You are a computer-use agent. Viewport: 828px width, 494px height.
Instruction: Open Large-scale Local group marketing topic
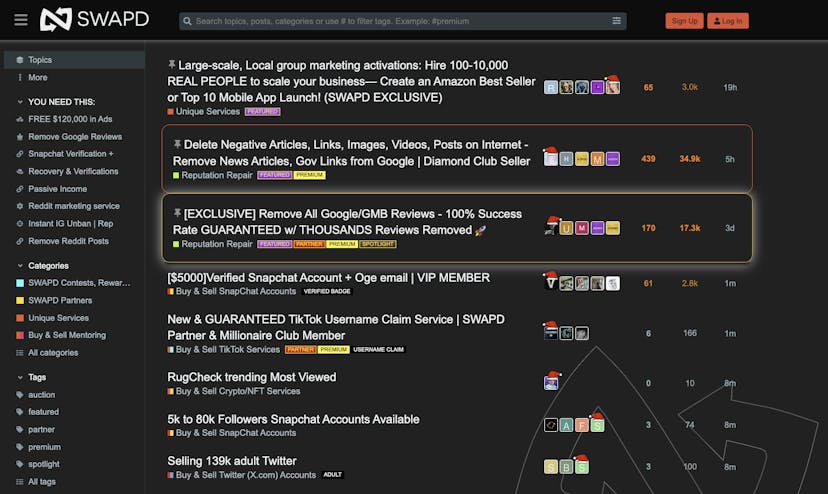[x=351, y=81]
